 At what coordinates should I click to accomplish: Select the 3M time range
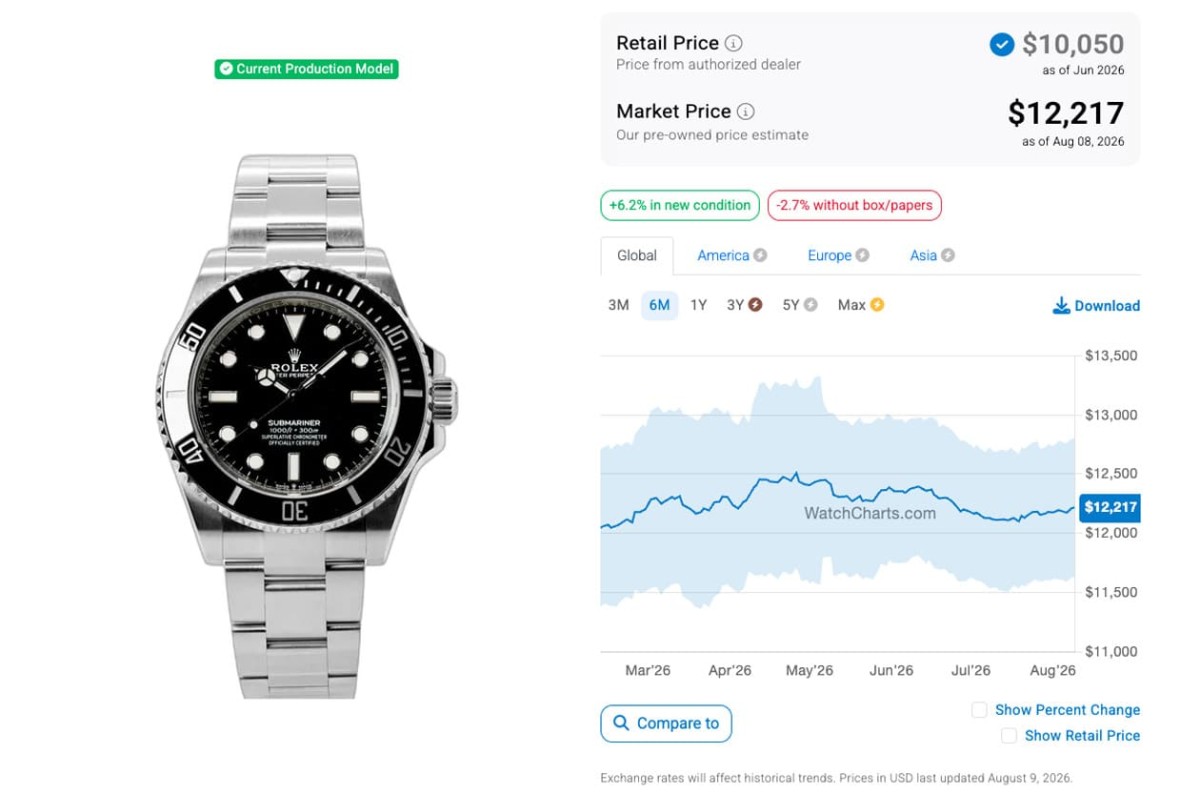618,305
